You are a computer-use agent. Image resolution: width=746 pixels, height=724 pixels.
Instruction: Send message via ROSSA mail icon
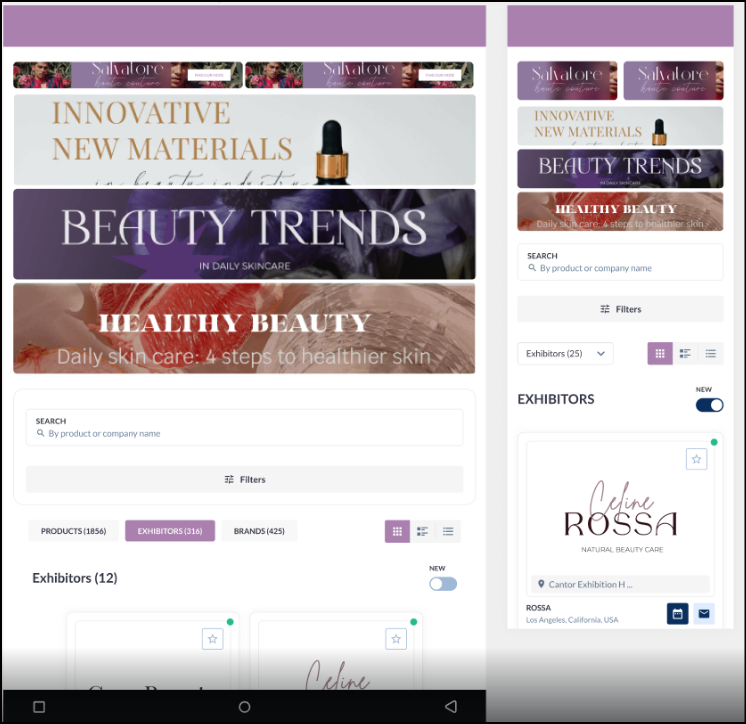[704, 614]
